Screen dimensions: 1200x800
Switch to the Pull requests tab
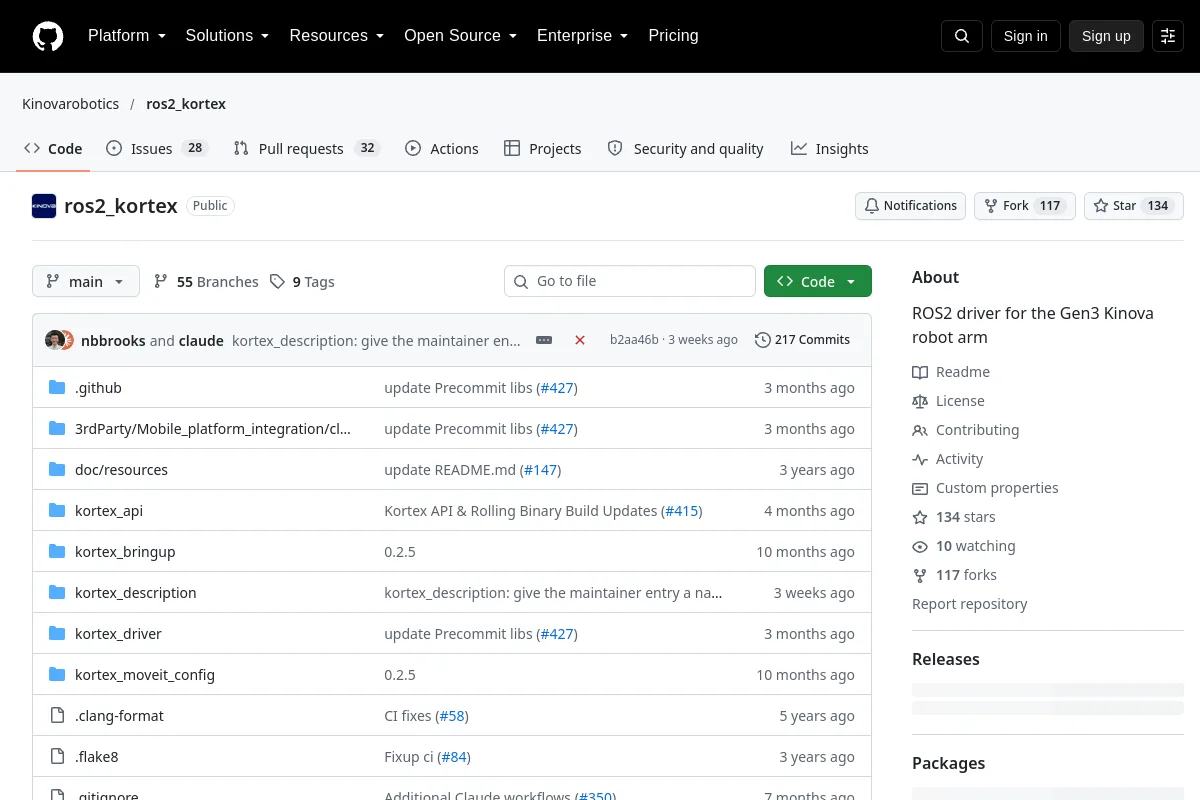tap(306, 149)
